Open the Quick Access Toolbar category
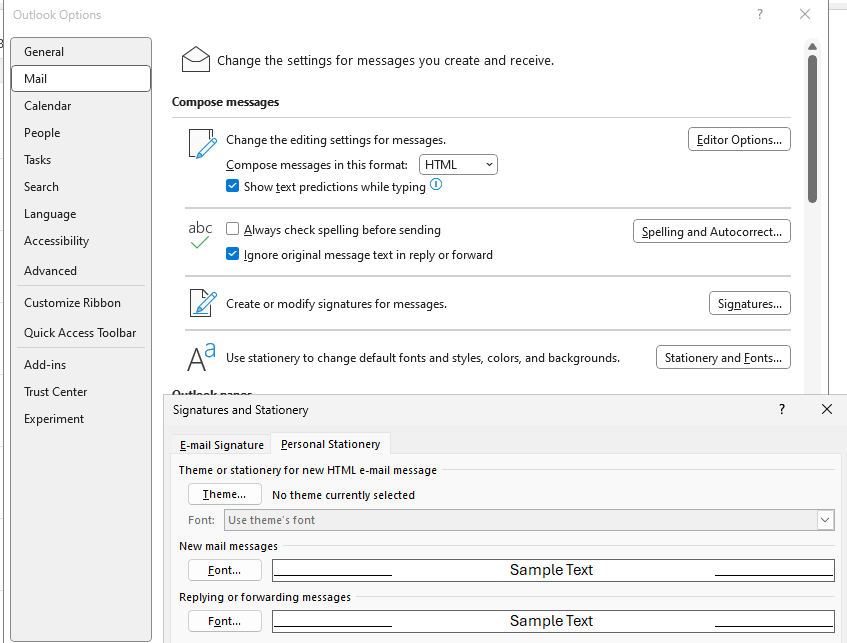This screenshot has width=847, height=643. 81,333
